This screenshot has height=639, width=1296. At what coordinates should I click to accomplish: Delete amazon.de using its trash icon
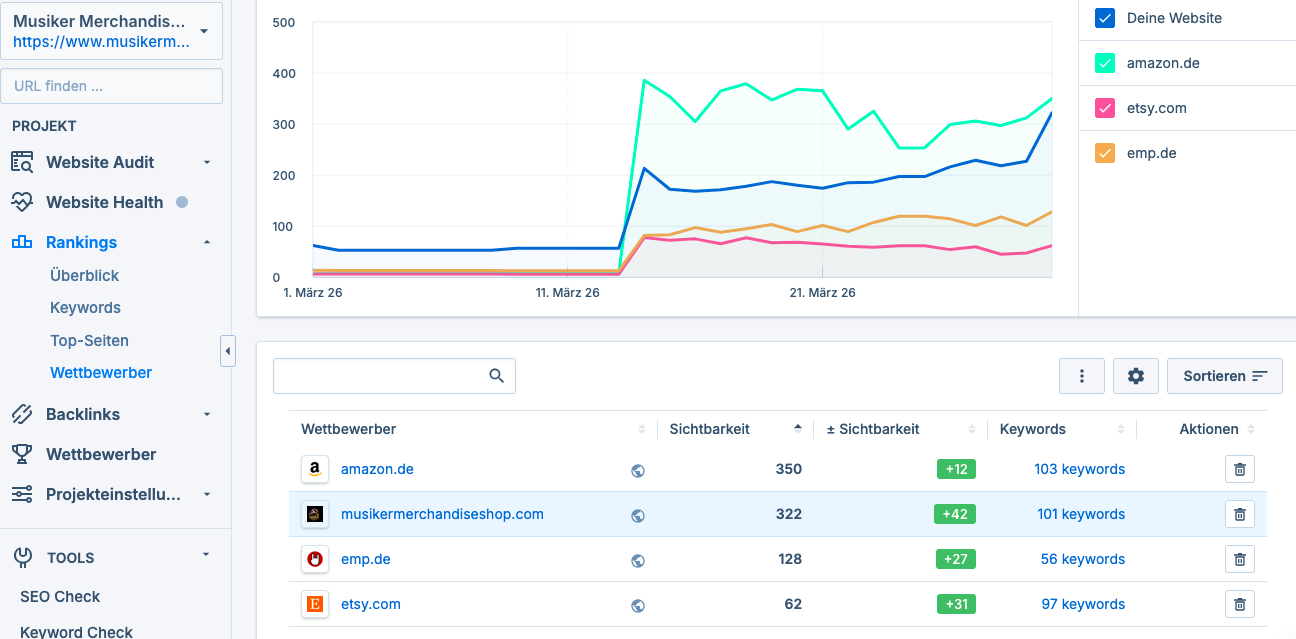click(x=1239, y=469)
